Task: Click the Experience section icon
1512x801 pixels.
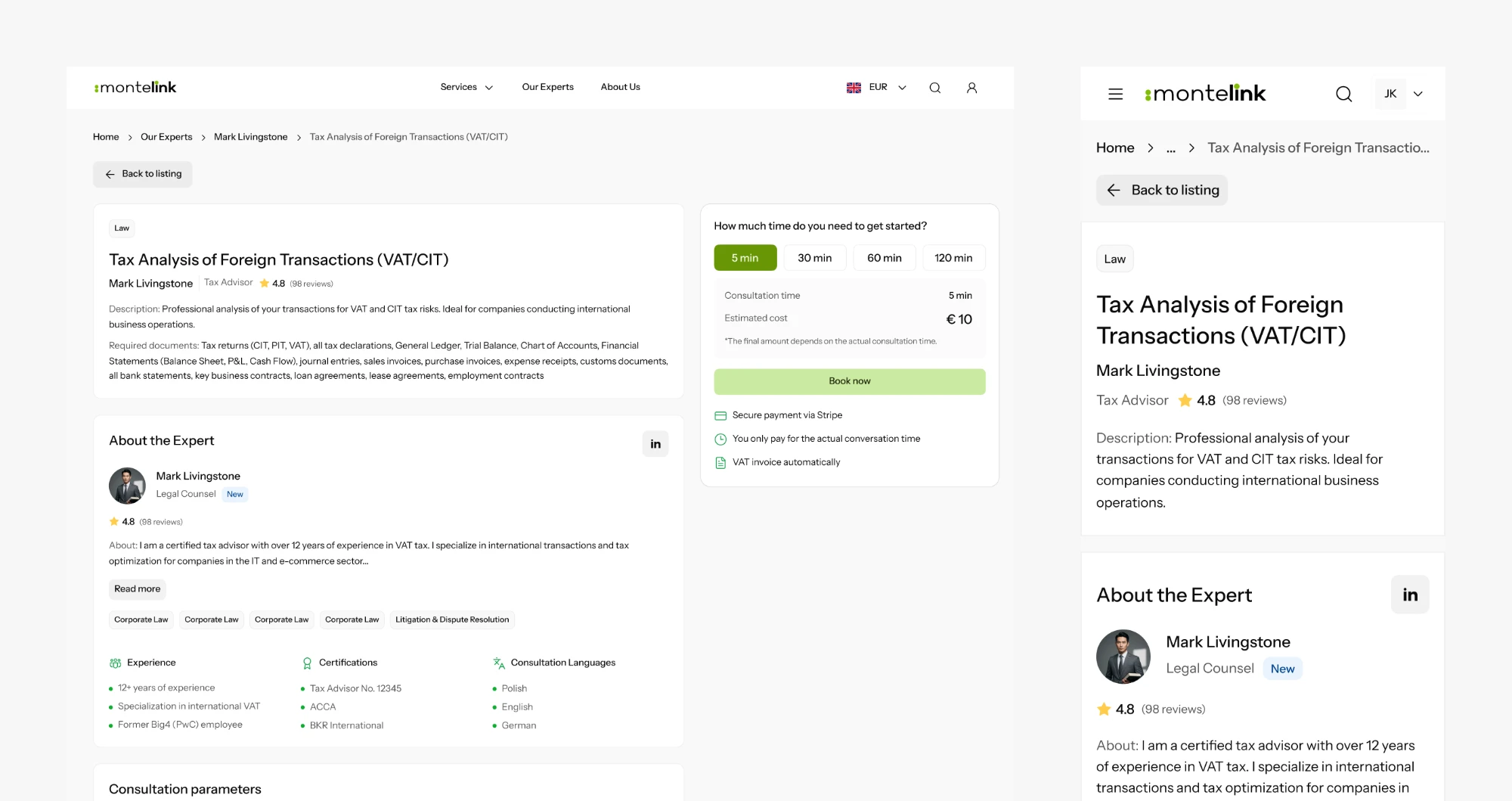Action: (115, 663)
